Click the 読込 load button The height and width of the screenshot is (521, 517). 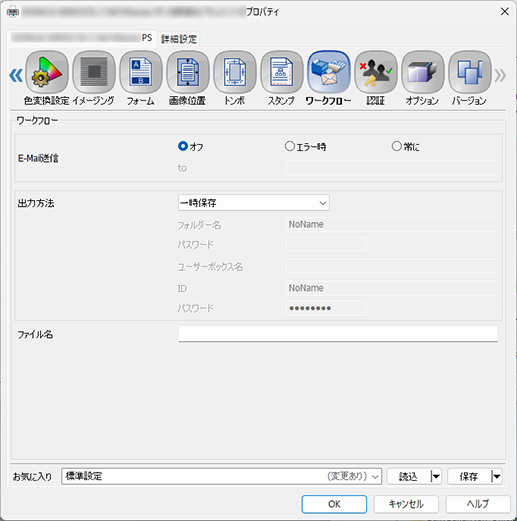(408, 476)
